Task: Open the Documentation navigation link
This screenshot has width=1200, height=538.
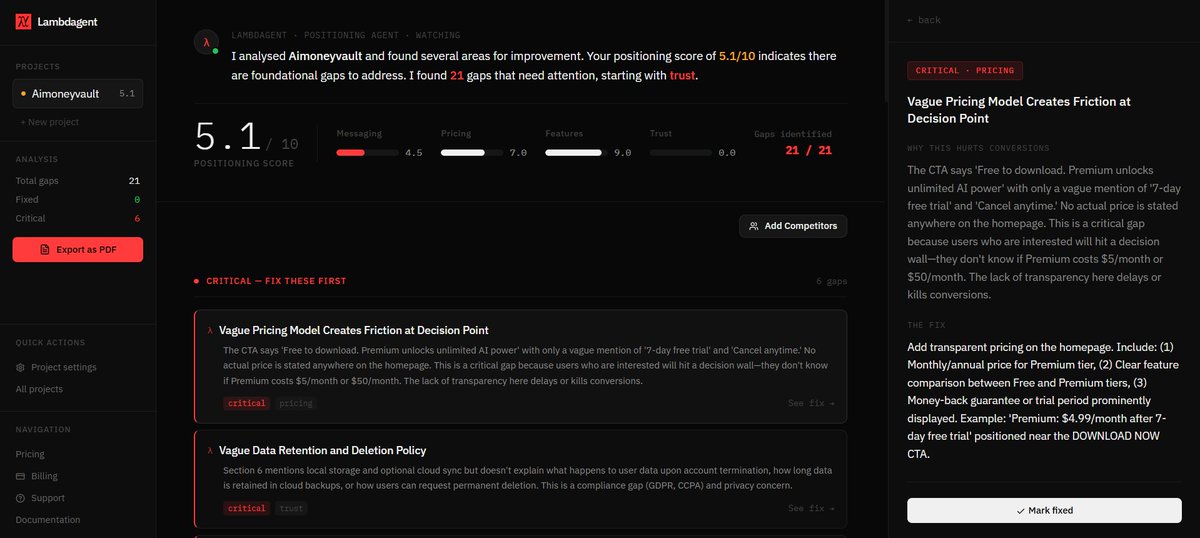Action: coord(48,520)
